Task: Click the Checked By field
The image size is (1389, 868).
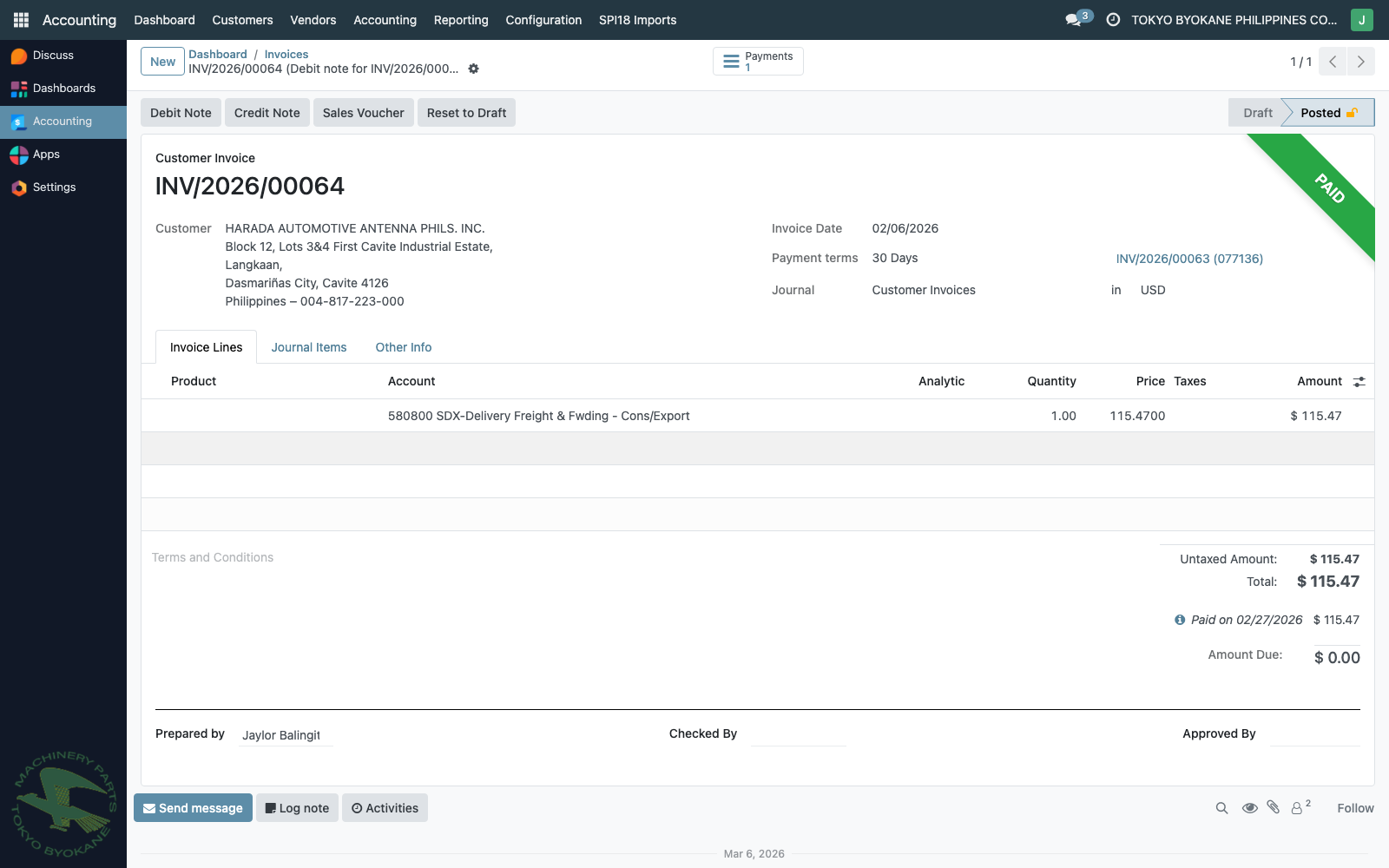Action: [798, 734]
